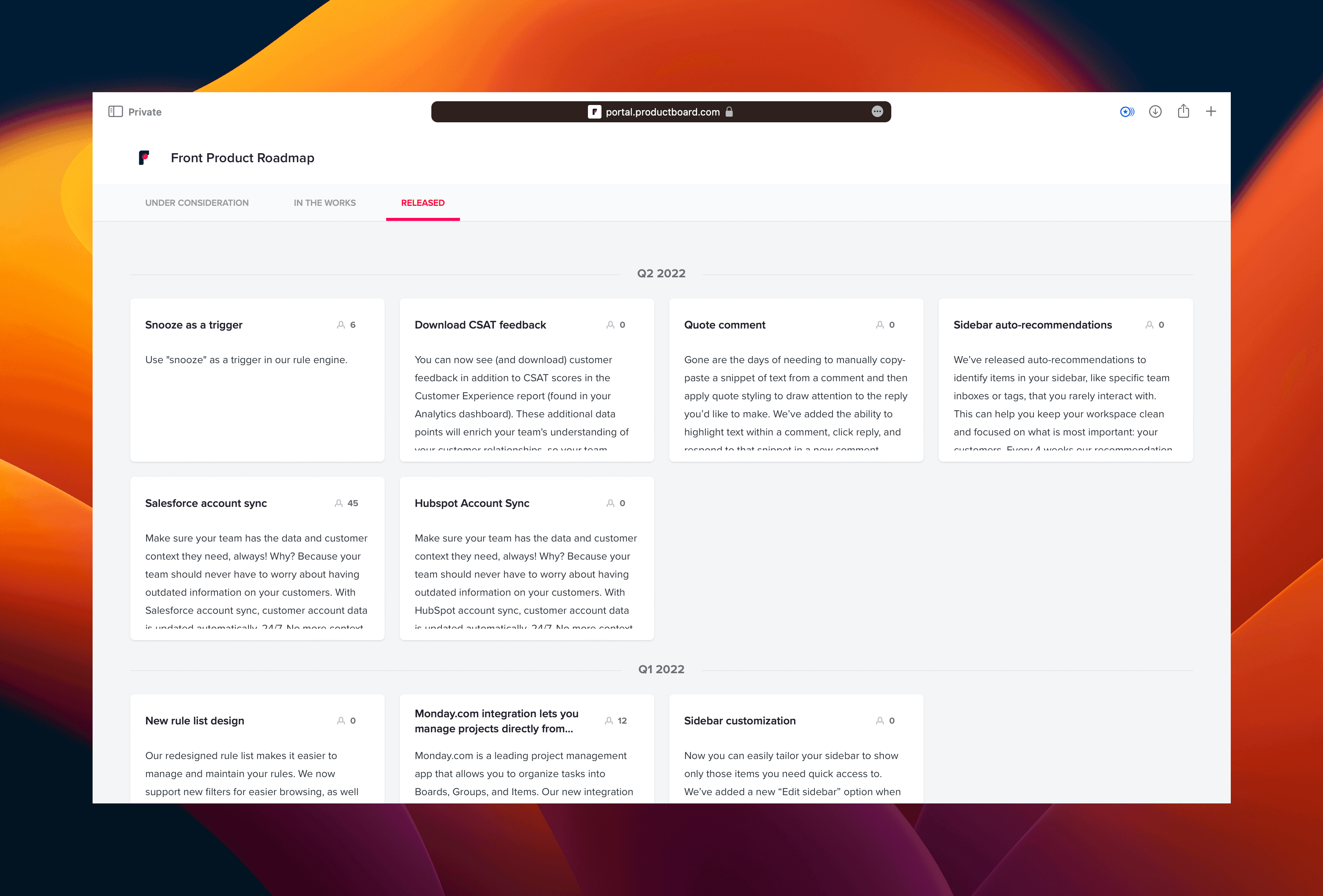Select the RELEASED tab
The height and width of the screenshot is (896, 1323).
tap(422, 203)
